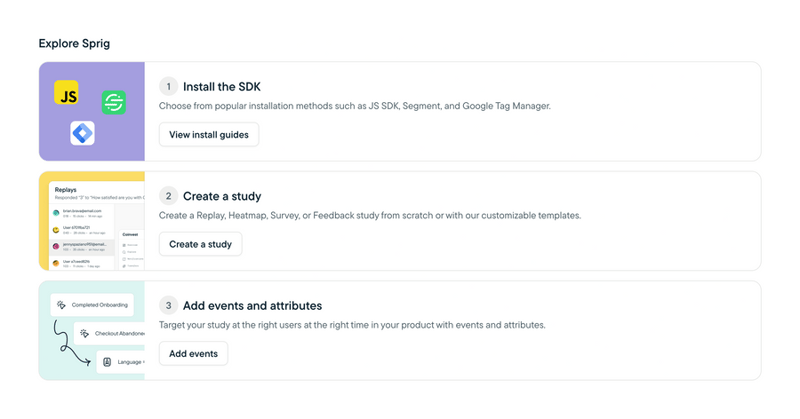Click the step 3 number badge
The height and width of the screenshot is (419, 800).
coord(169,305)
